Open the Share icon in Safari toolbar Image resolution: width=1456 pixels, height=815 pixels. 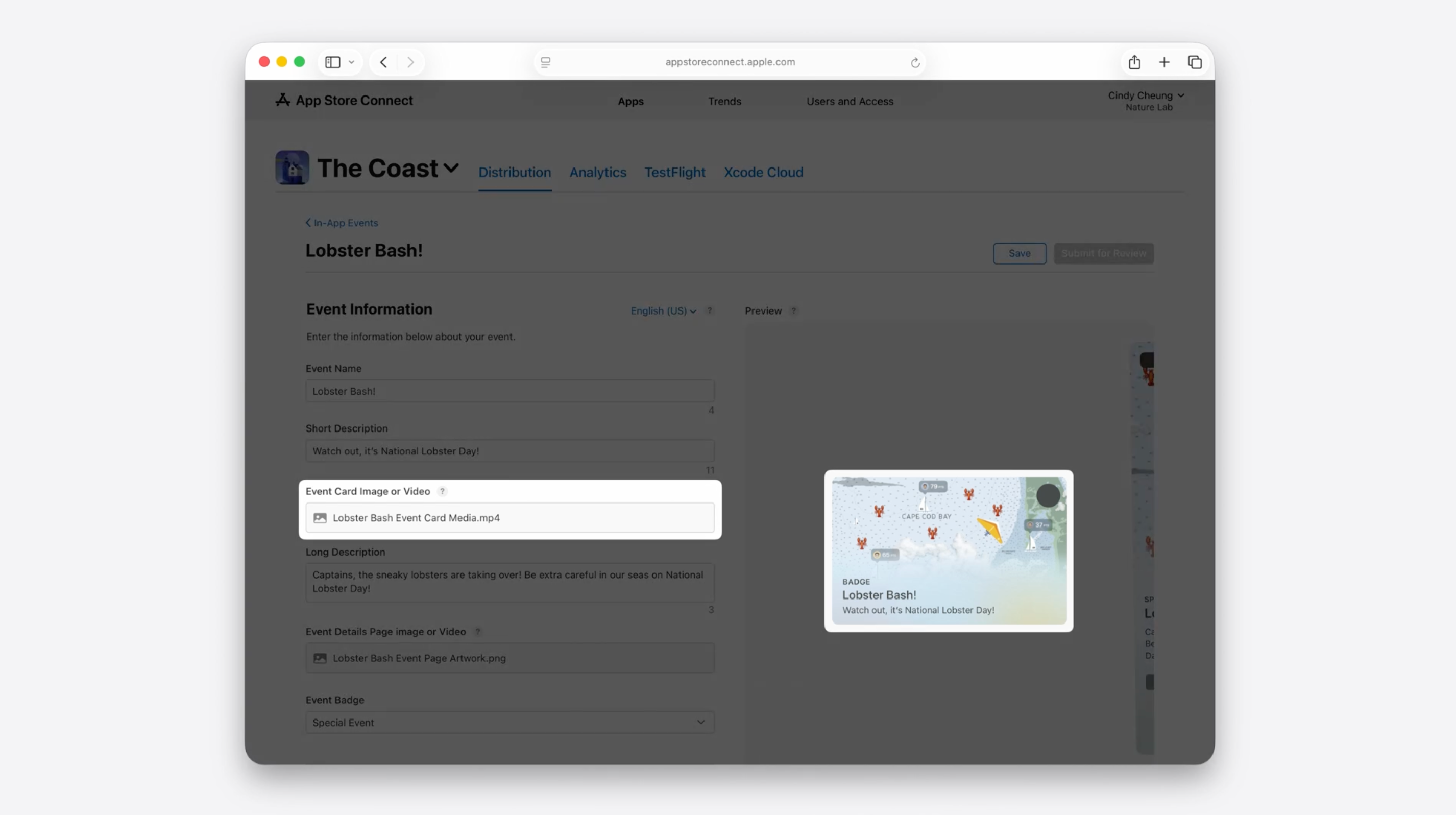[x=1134, y=62]
